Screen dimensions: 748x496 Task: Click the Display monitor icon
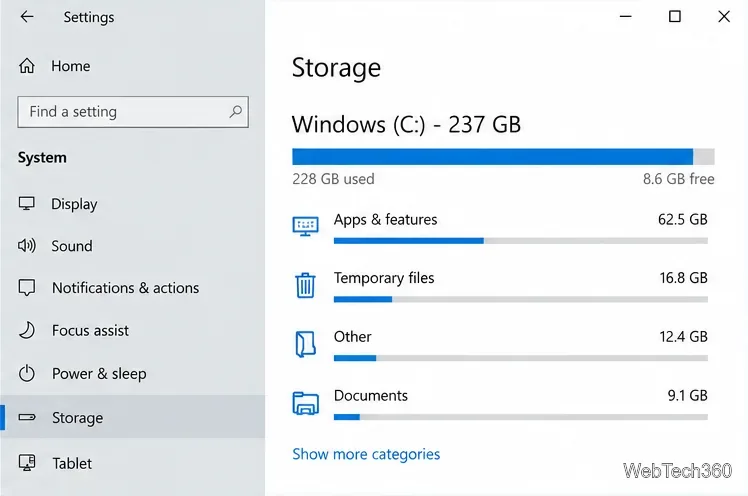coord(27,204)
